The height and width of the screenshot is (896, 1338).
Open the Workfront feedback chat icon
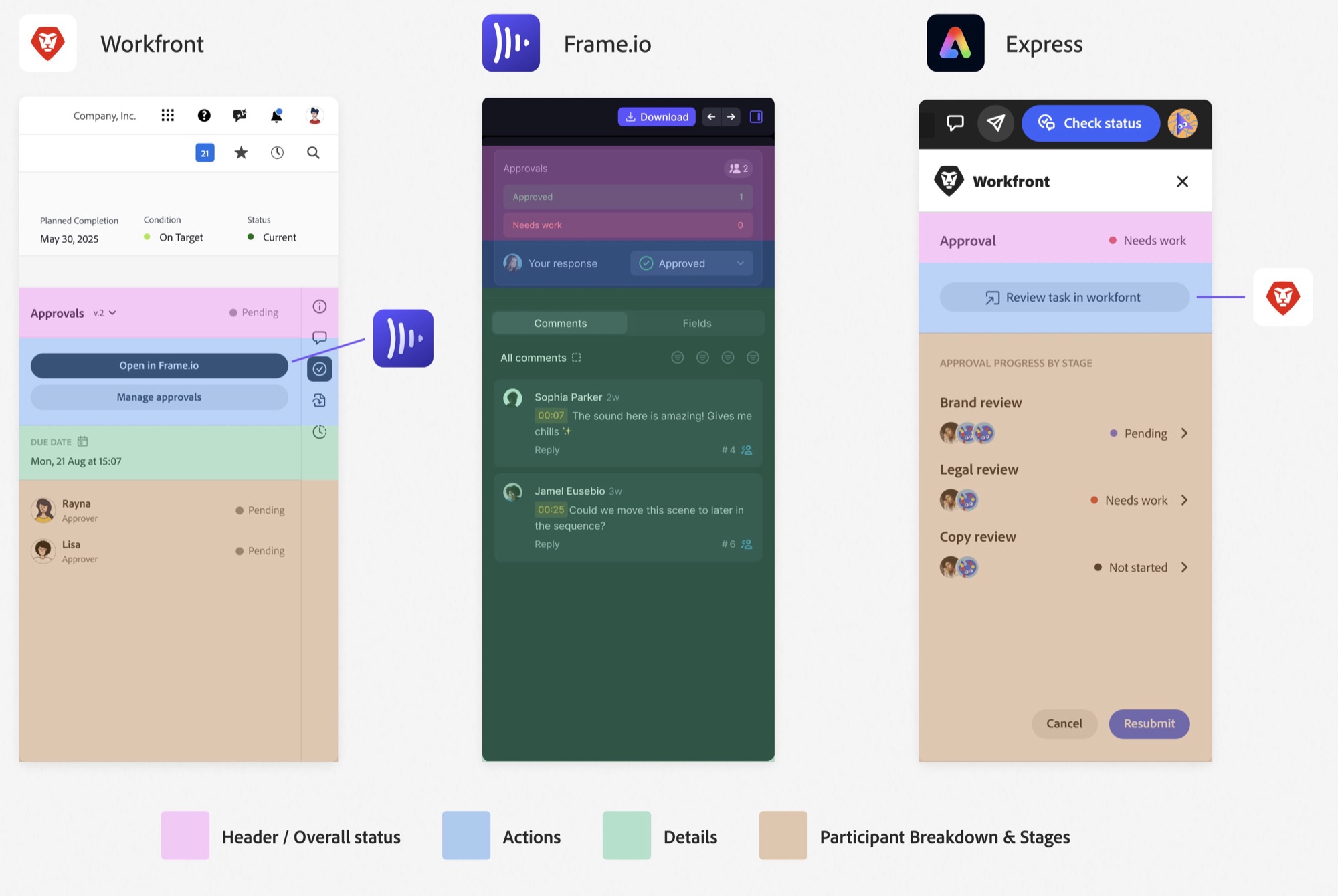(x=240, y=116)
